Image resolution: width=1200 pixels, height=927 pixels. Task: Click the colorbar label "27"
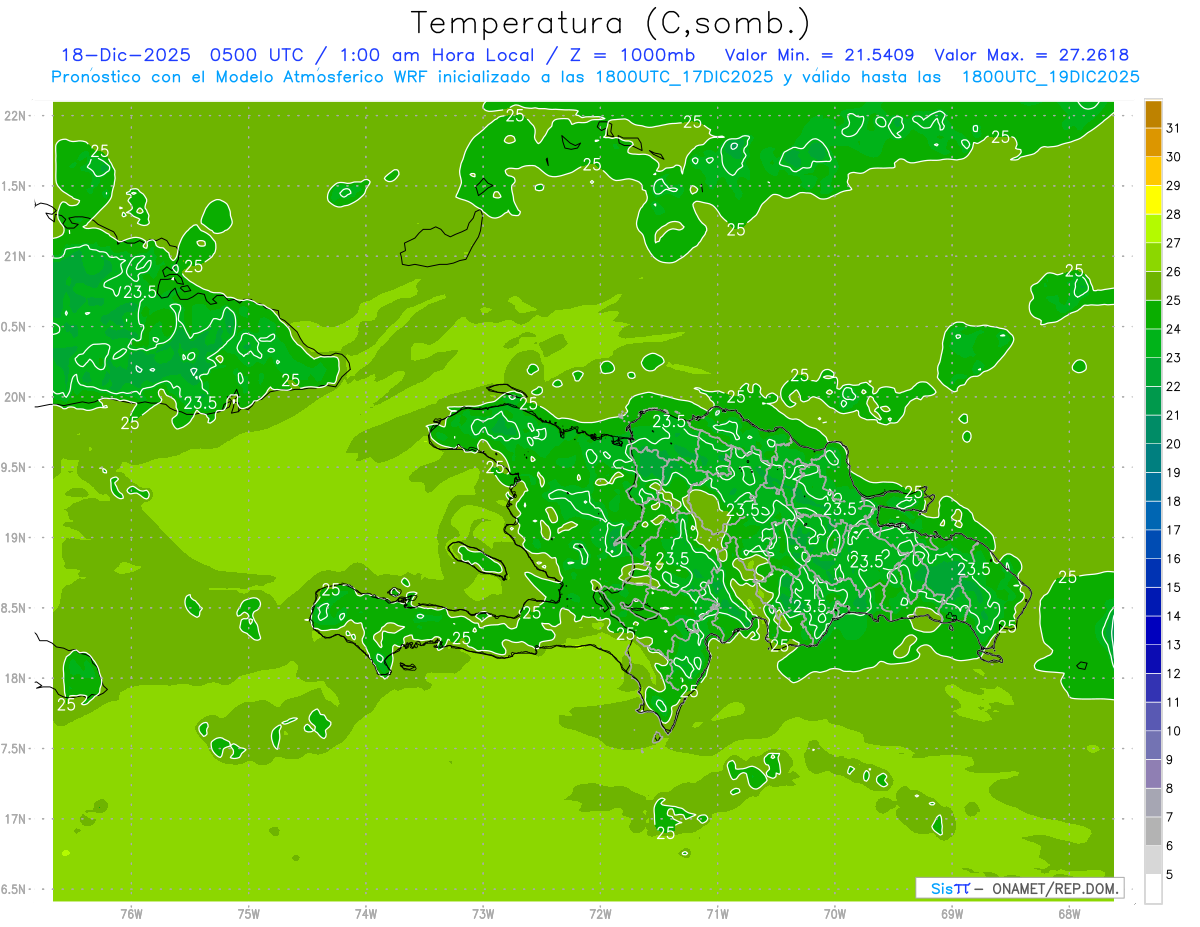pyautogui.click(x=1173, y=243)
